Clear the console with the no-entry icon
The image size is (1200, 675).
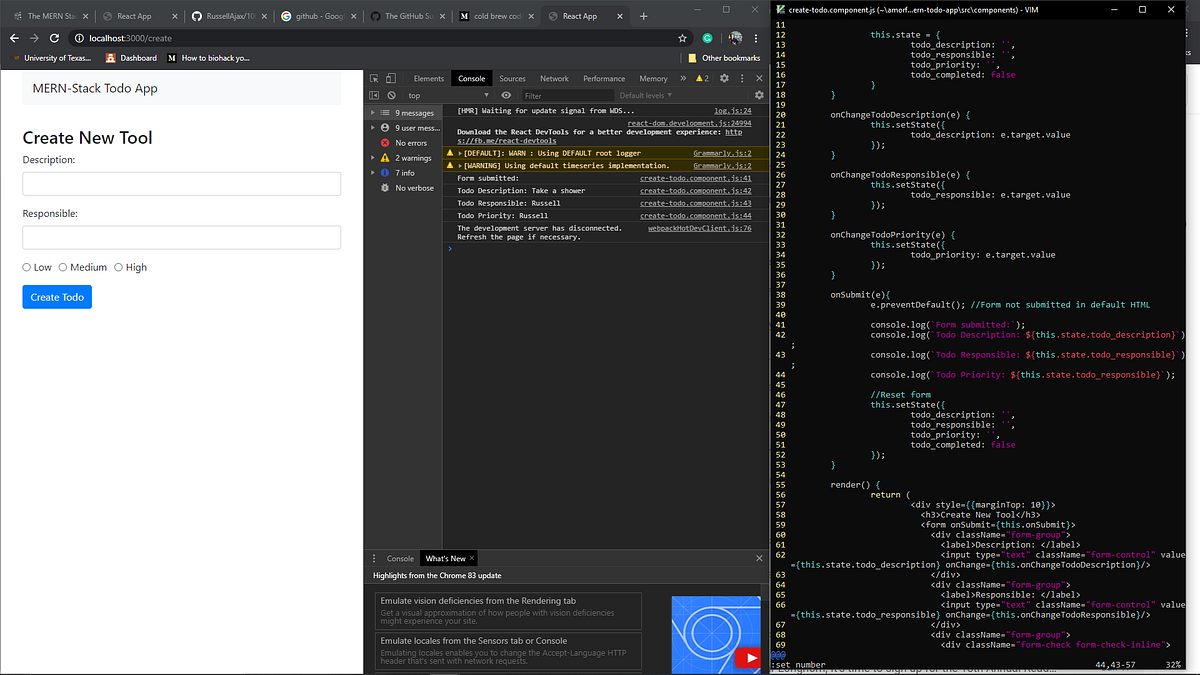point(390,94)
